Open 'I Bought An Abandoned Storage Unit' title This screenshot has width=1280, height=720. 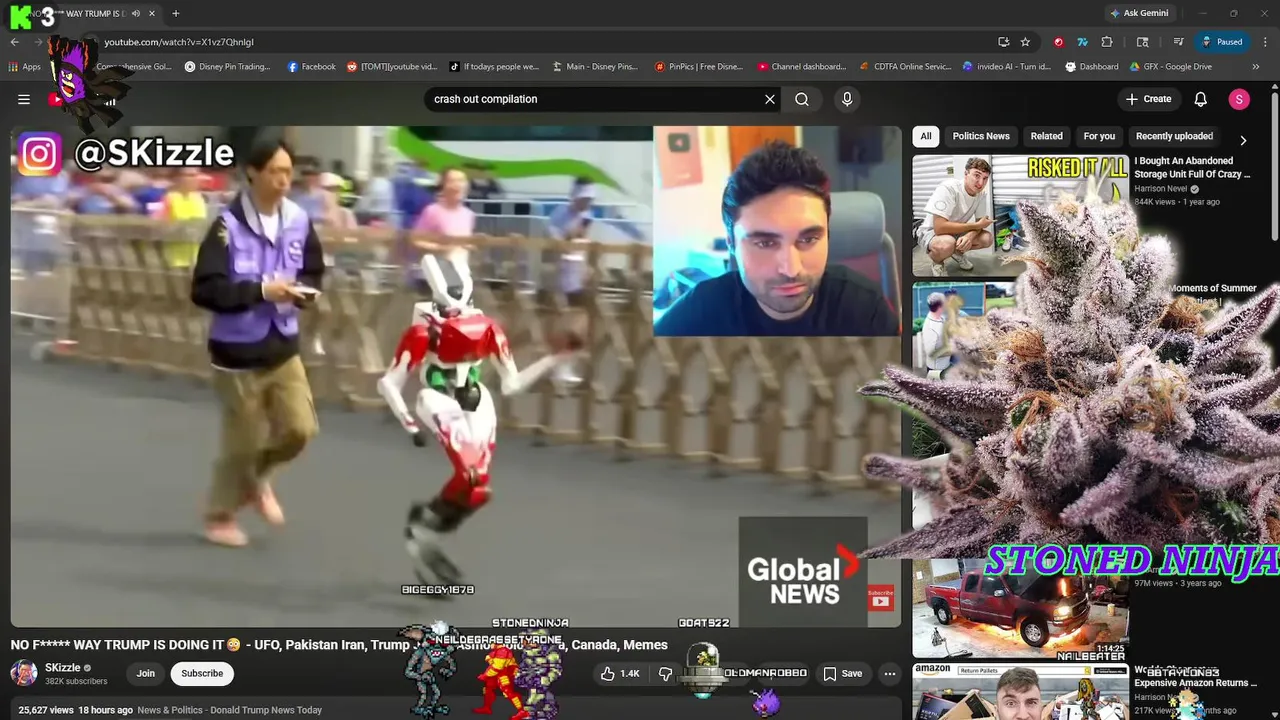1192,167
